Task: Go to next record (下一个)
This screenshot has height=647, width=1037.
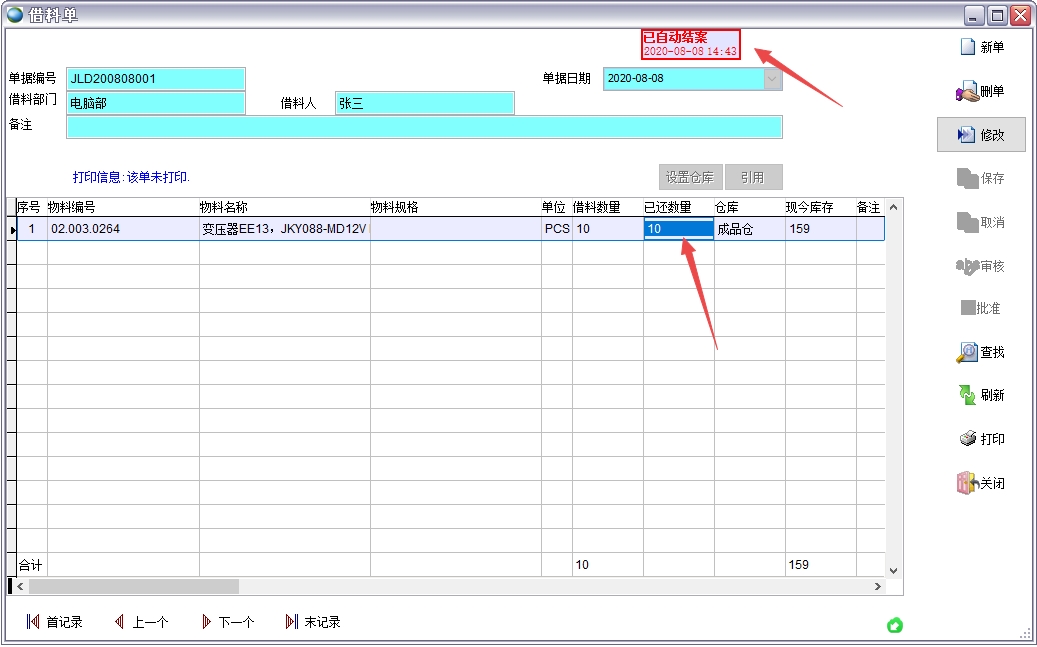Action: point(227,622)
